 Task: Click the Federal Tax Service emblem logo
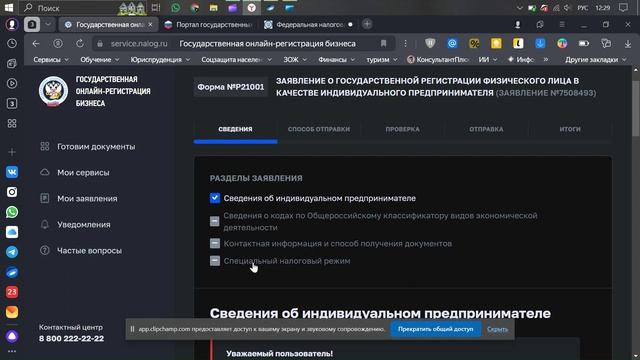[x=53, y=91]
